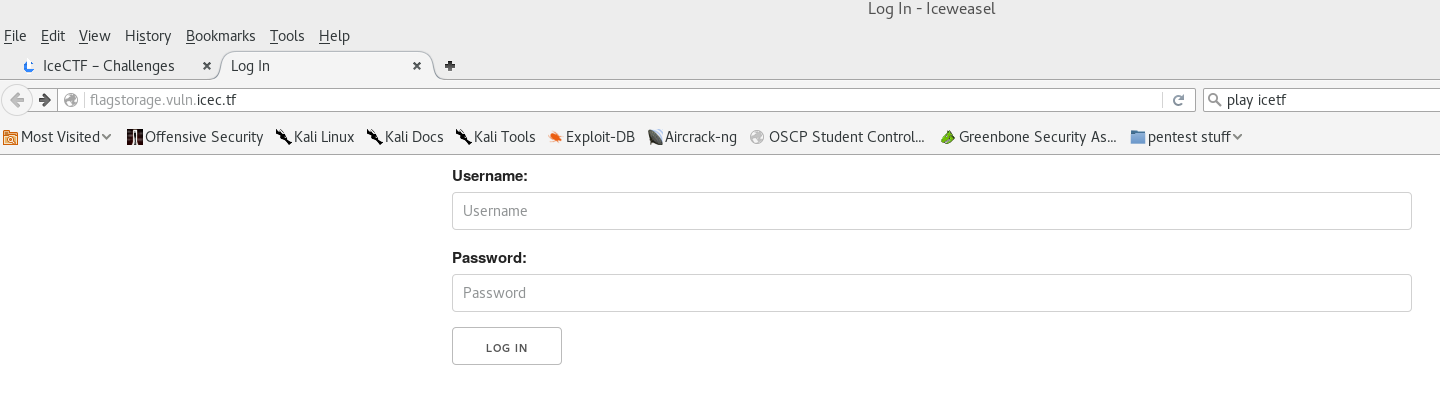Open the History menu
Image resolution: width=1440 pixels, height=395 pixels.
pyautogui.click(x=148, y=36)
